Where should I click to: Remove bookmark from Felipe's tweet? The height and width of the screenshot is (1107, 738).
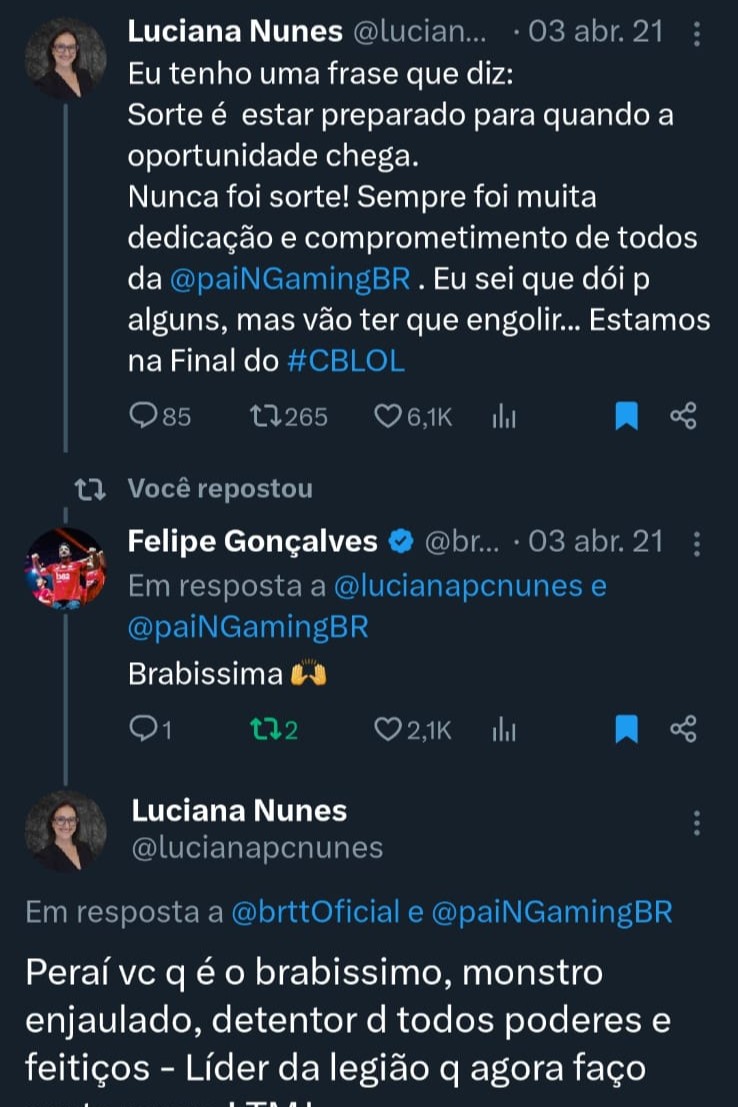pyautogui.click(x=626, y=731)
